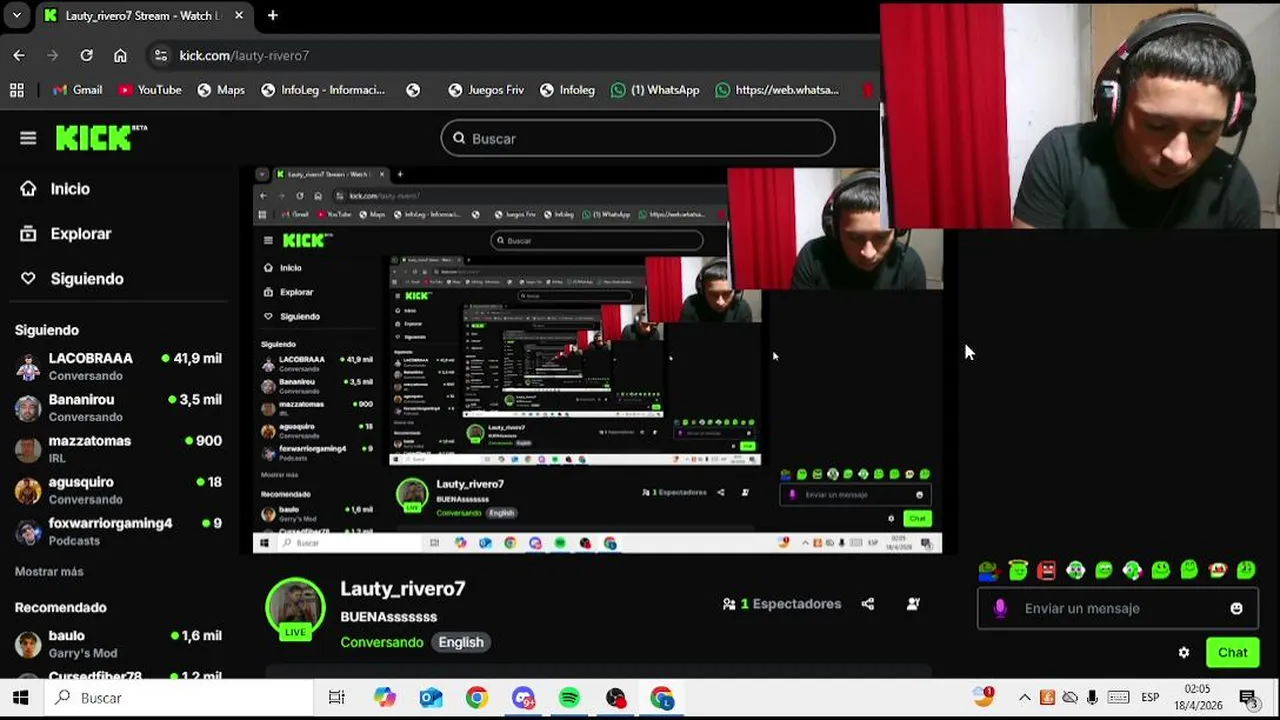Open Outlook from taskbar
1280x720 pixels.
pyautogui.click(x=431, y=698)
